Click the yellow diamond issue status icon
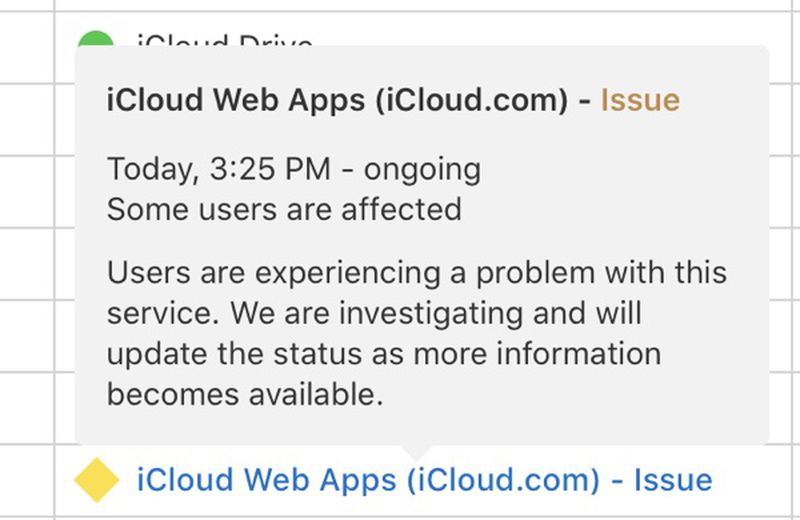The height and width of the screenshot is (520, 800). click(97, 480)
